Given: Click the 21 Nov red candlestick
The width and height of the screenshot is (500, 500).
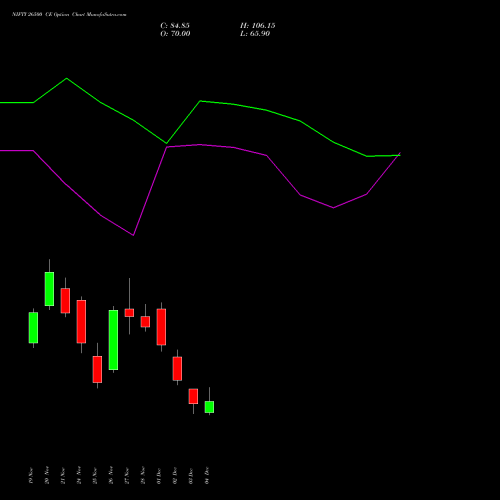Looking at the screenshot, I should tap(65, 301).
